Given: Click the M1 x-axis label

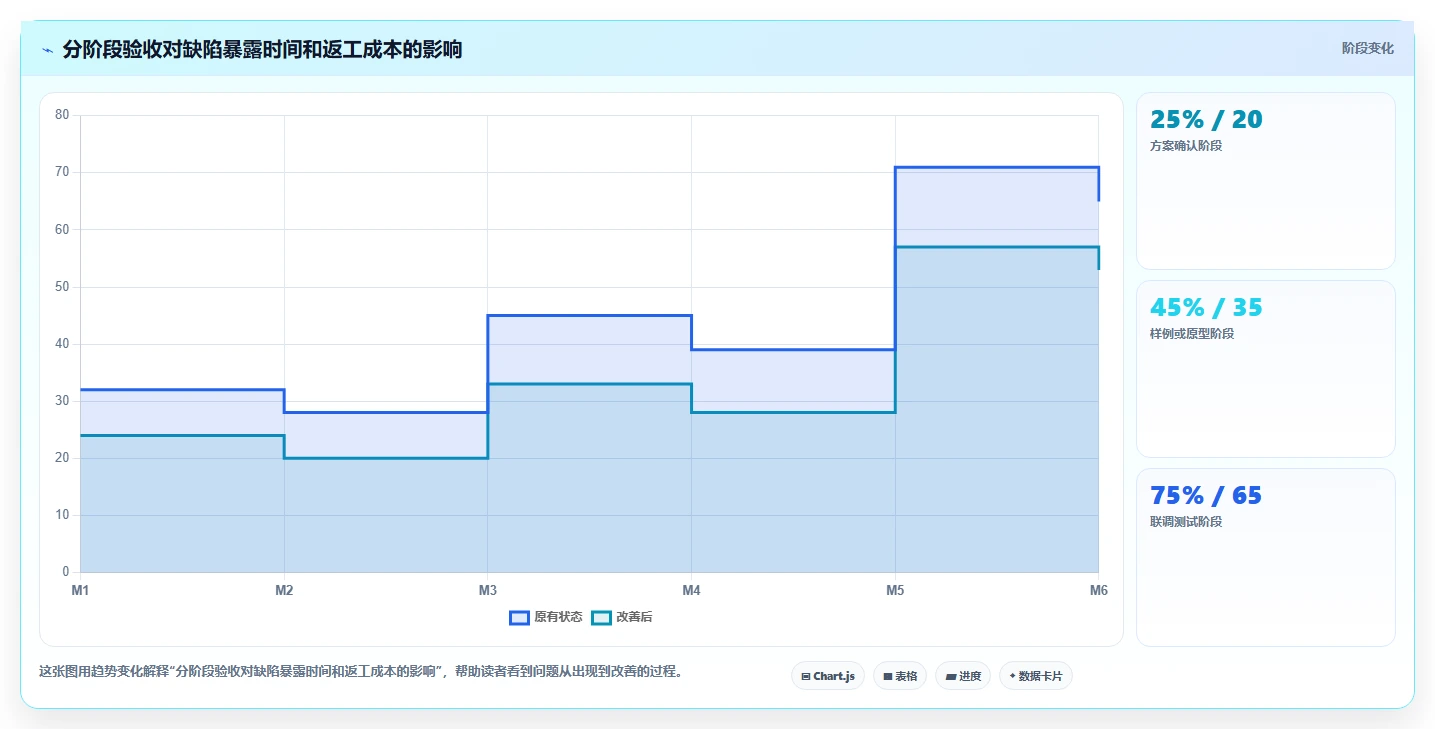Looking at the screenshot, I should click(x=80, y=590).
